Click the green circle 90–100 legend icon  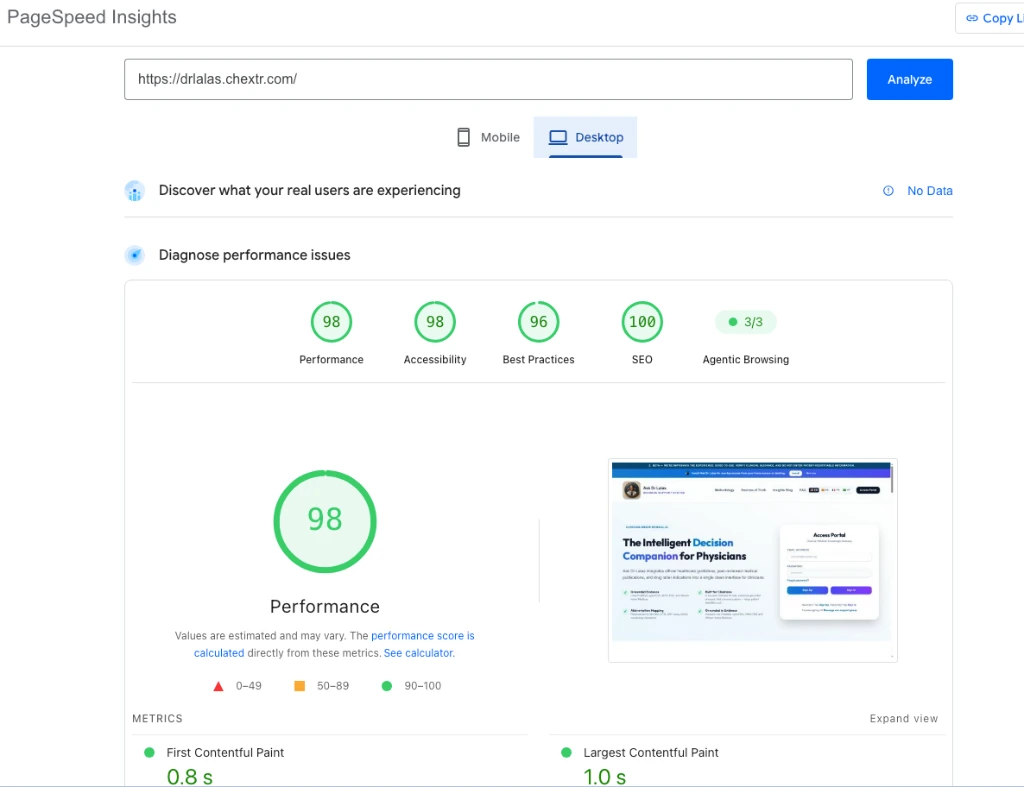tap(387, 686)
